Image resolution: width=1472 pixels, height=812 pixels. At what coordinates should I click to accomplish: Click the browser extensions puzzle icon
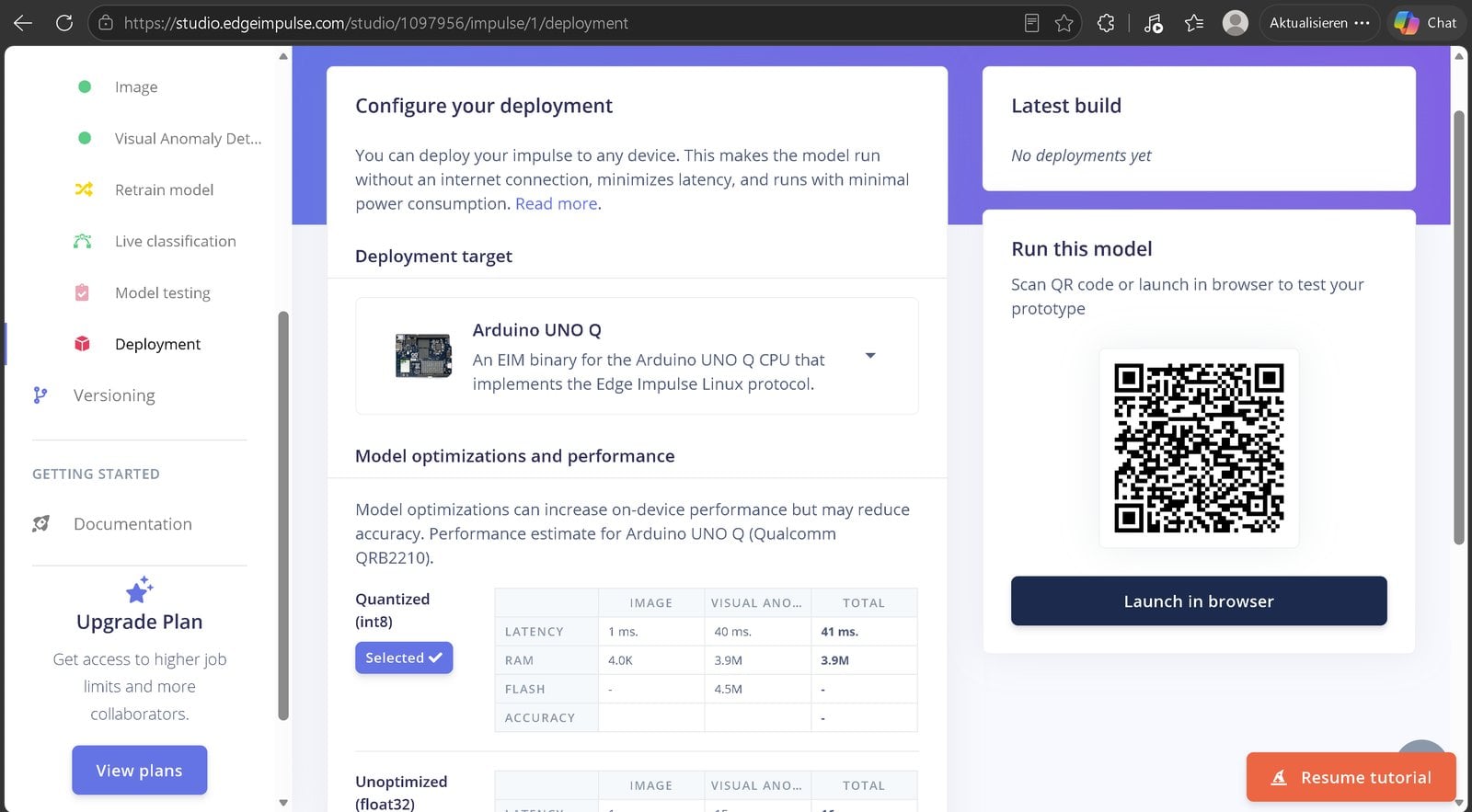pos(1106,23)
